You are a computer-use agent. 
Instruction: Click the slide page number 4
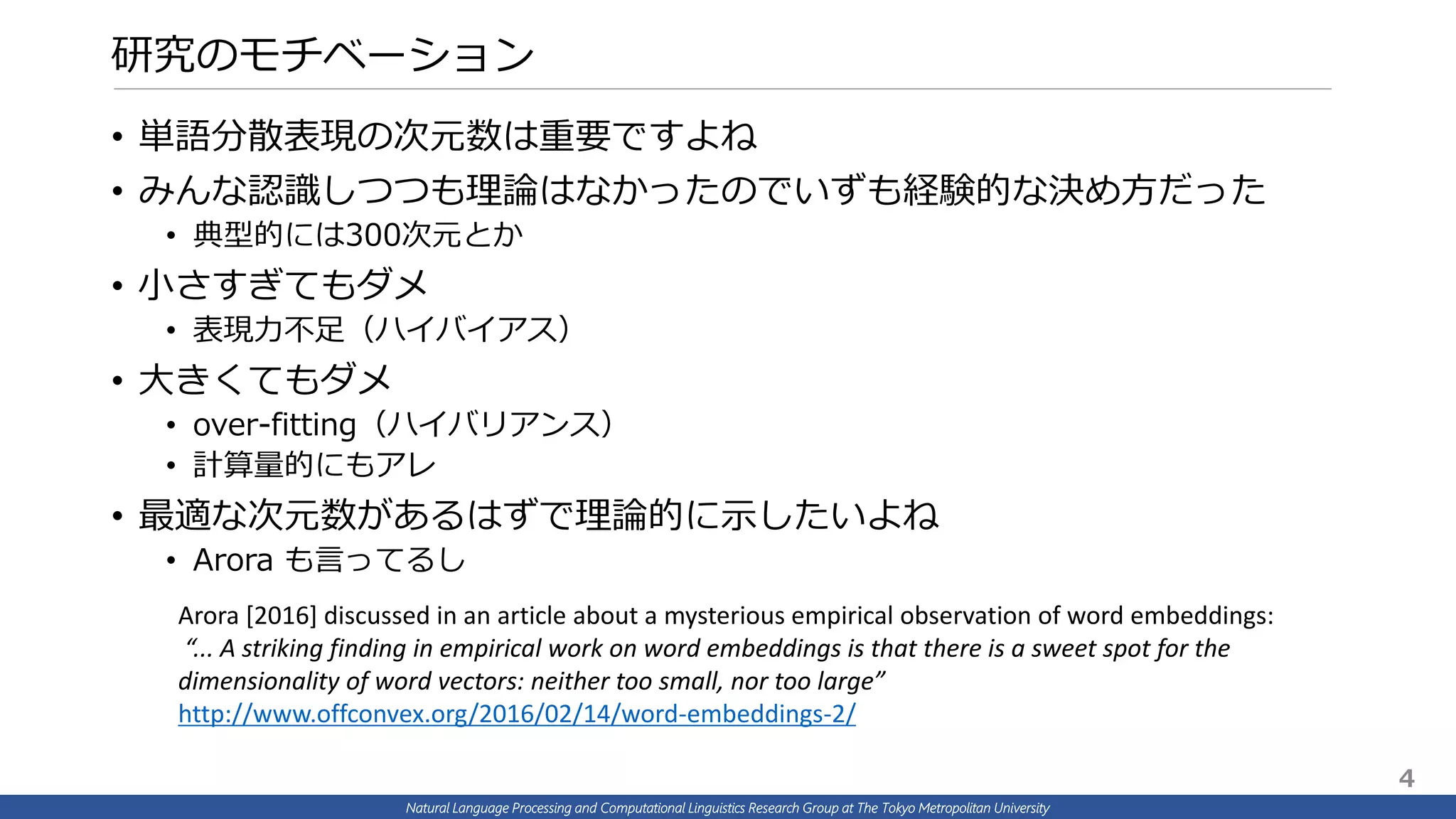[x=1406, y=778]
